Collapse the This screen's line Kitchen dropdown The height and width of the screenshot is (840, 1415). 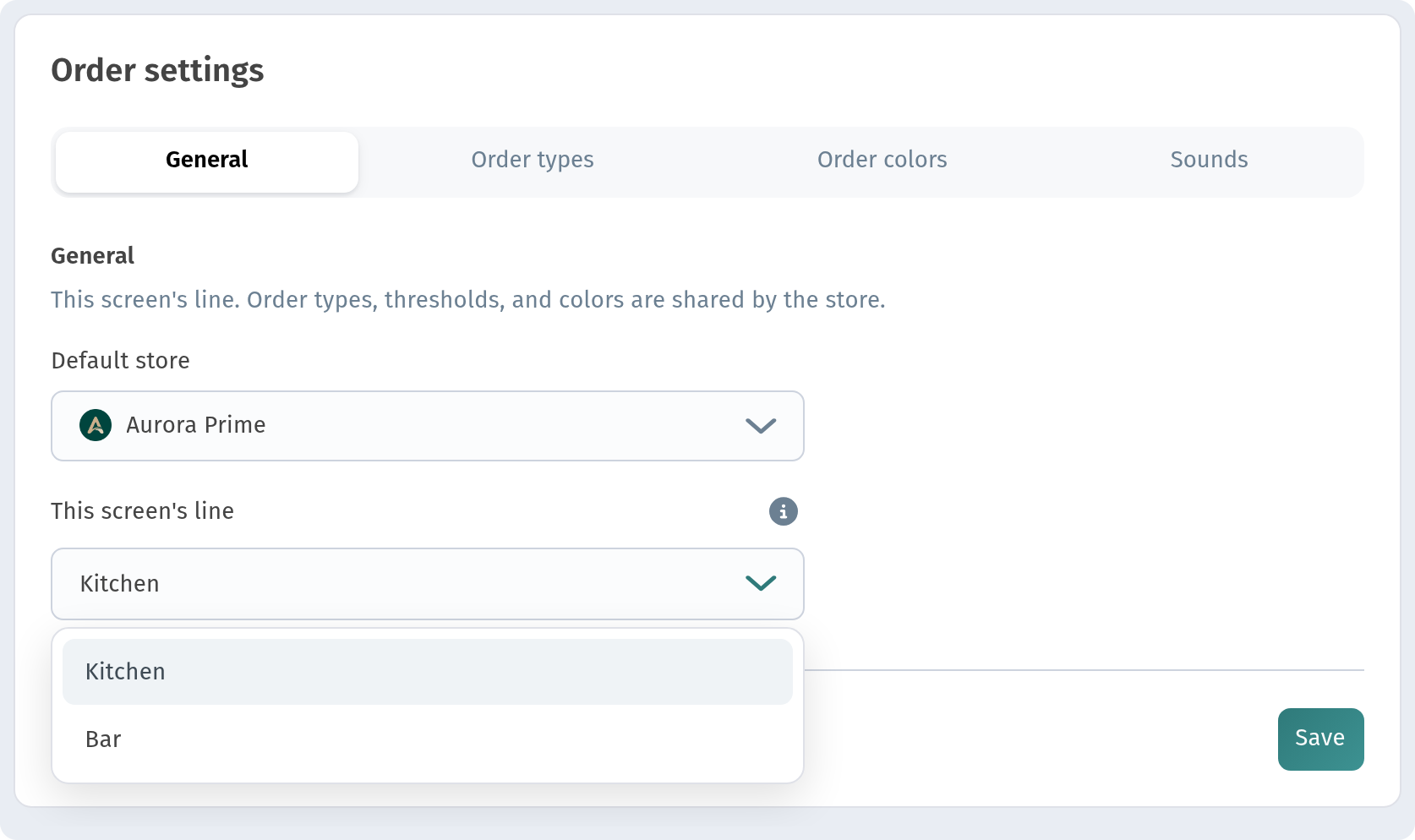[428, 584]
